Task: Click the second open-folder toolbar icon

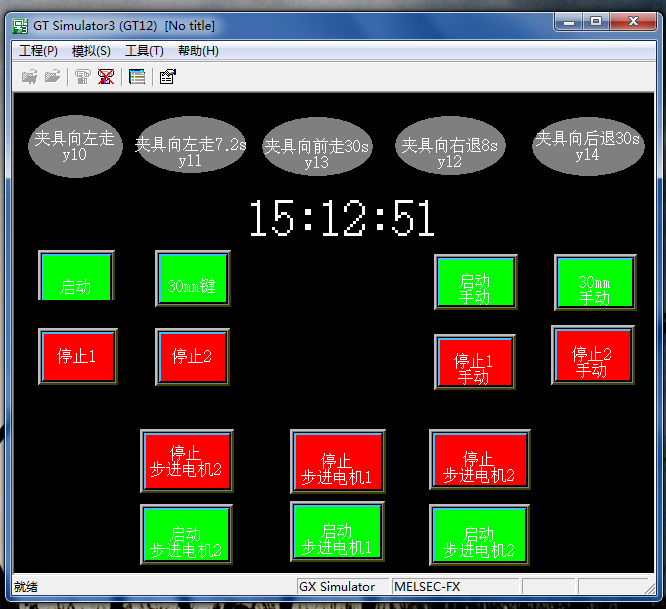Action: [x=53, y=77]
